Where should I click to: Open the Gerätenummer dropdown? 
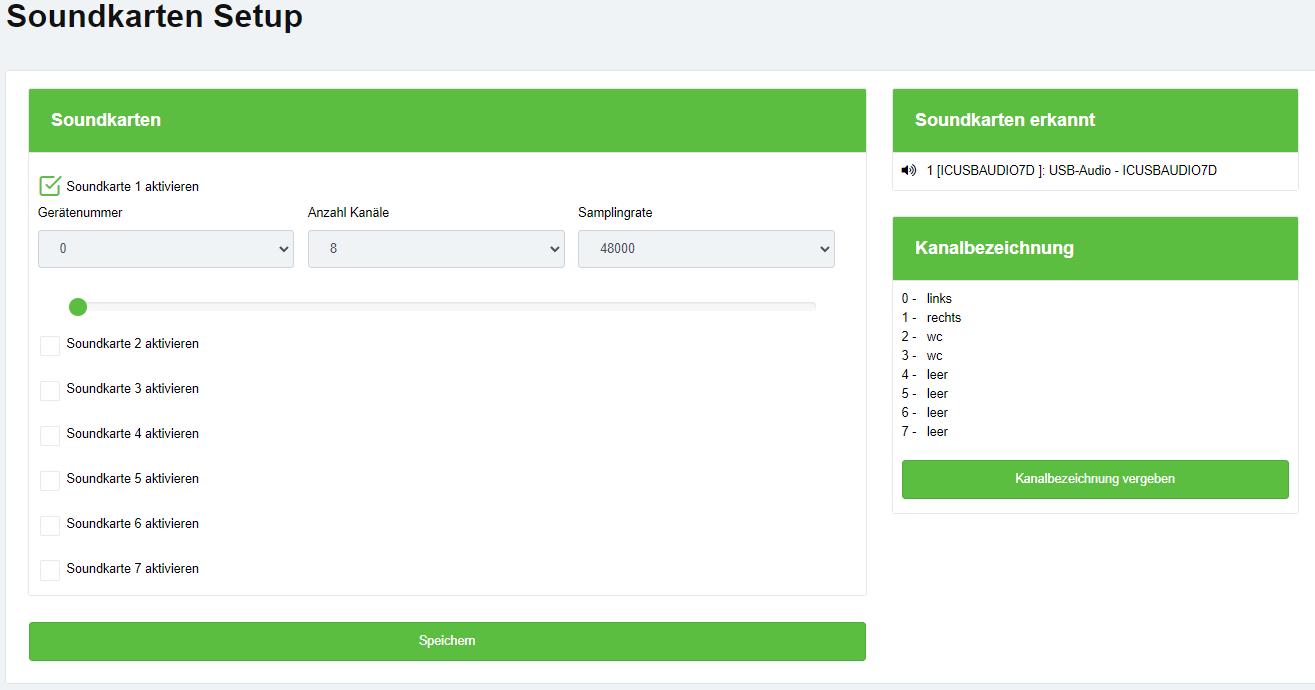click(166, 249)
